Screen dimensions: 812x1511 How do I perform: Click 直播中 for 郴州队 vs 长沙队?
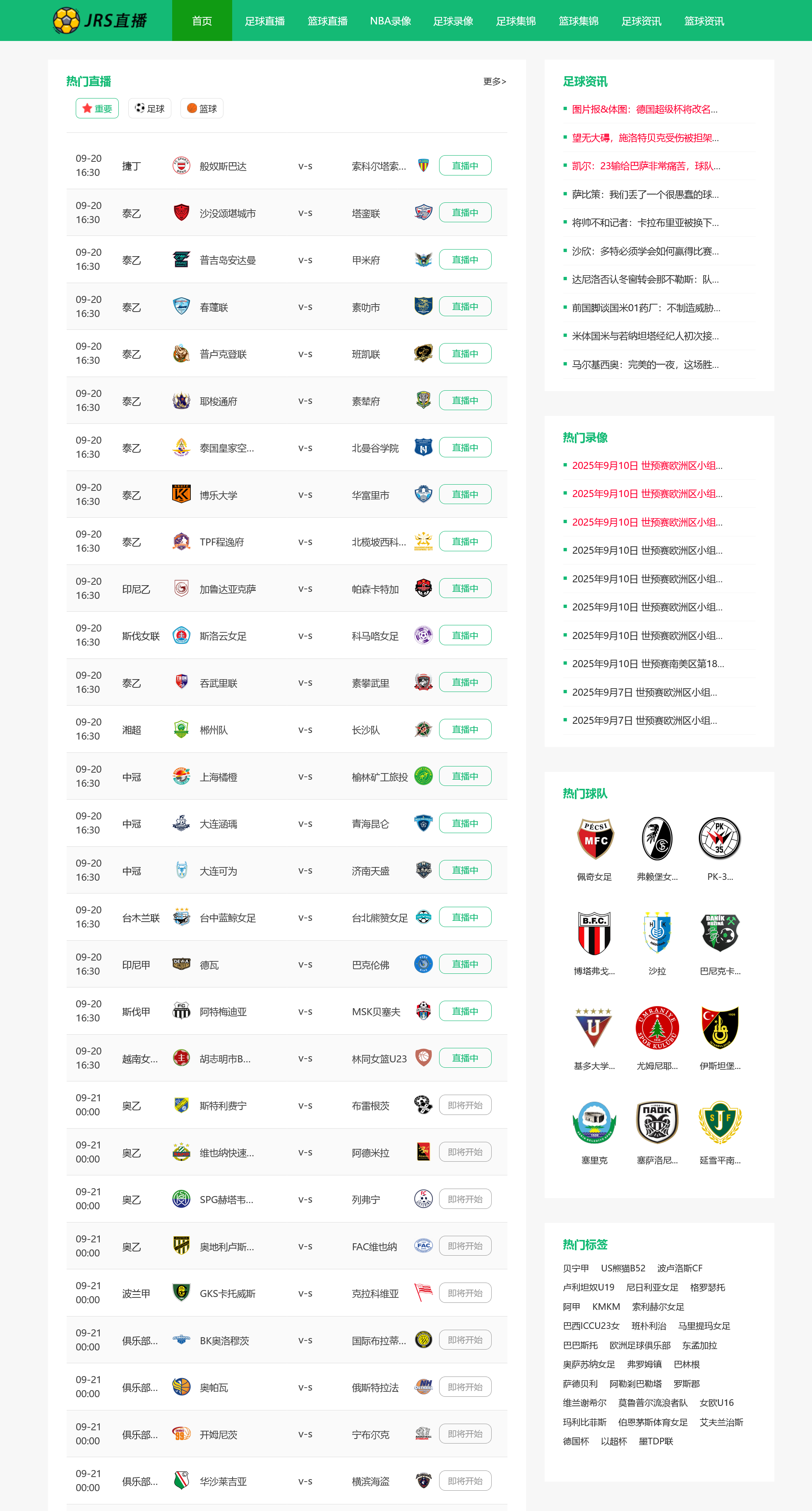coord(465,729)
